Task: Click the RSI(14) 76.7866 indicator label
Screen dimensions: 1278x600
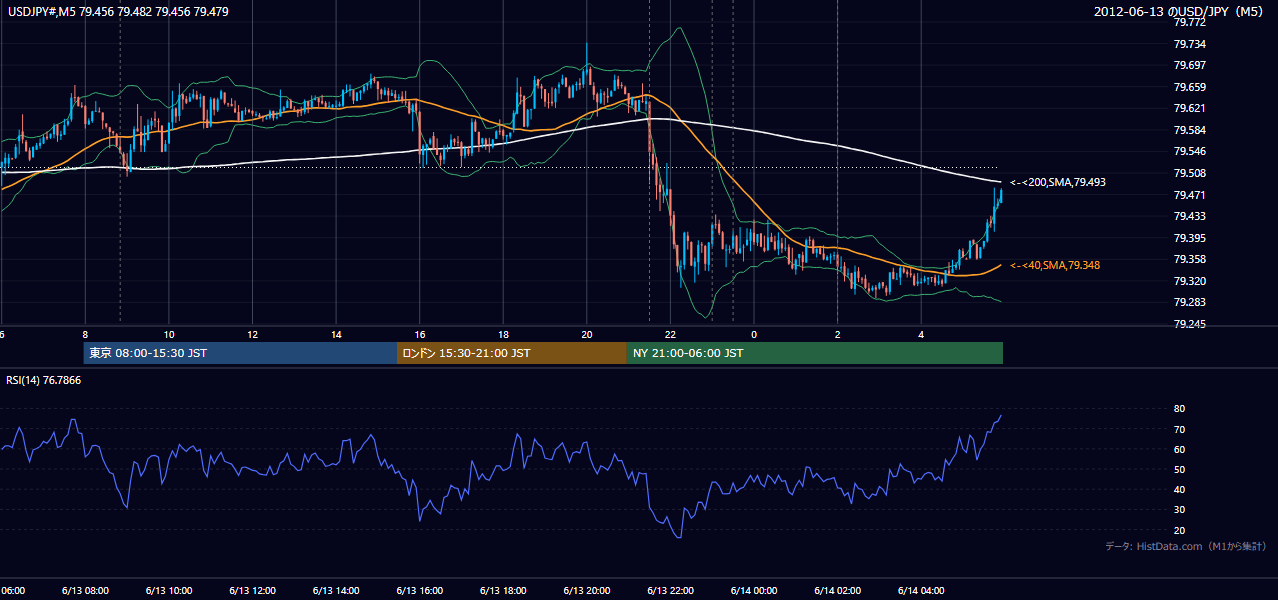Action: point(44,380)
